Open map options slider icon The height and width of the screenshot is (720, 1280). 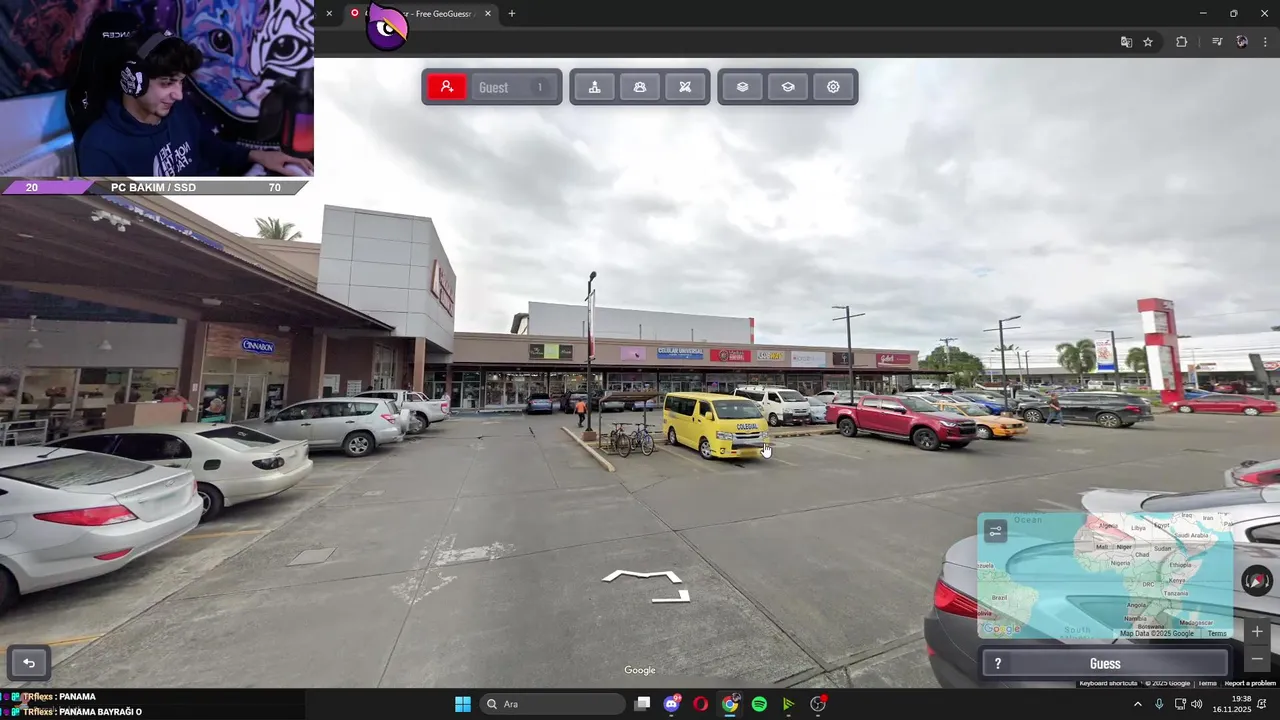click(995, 532)
